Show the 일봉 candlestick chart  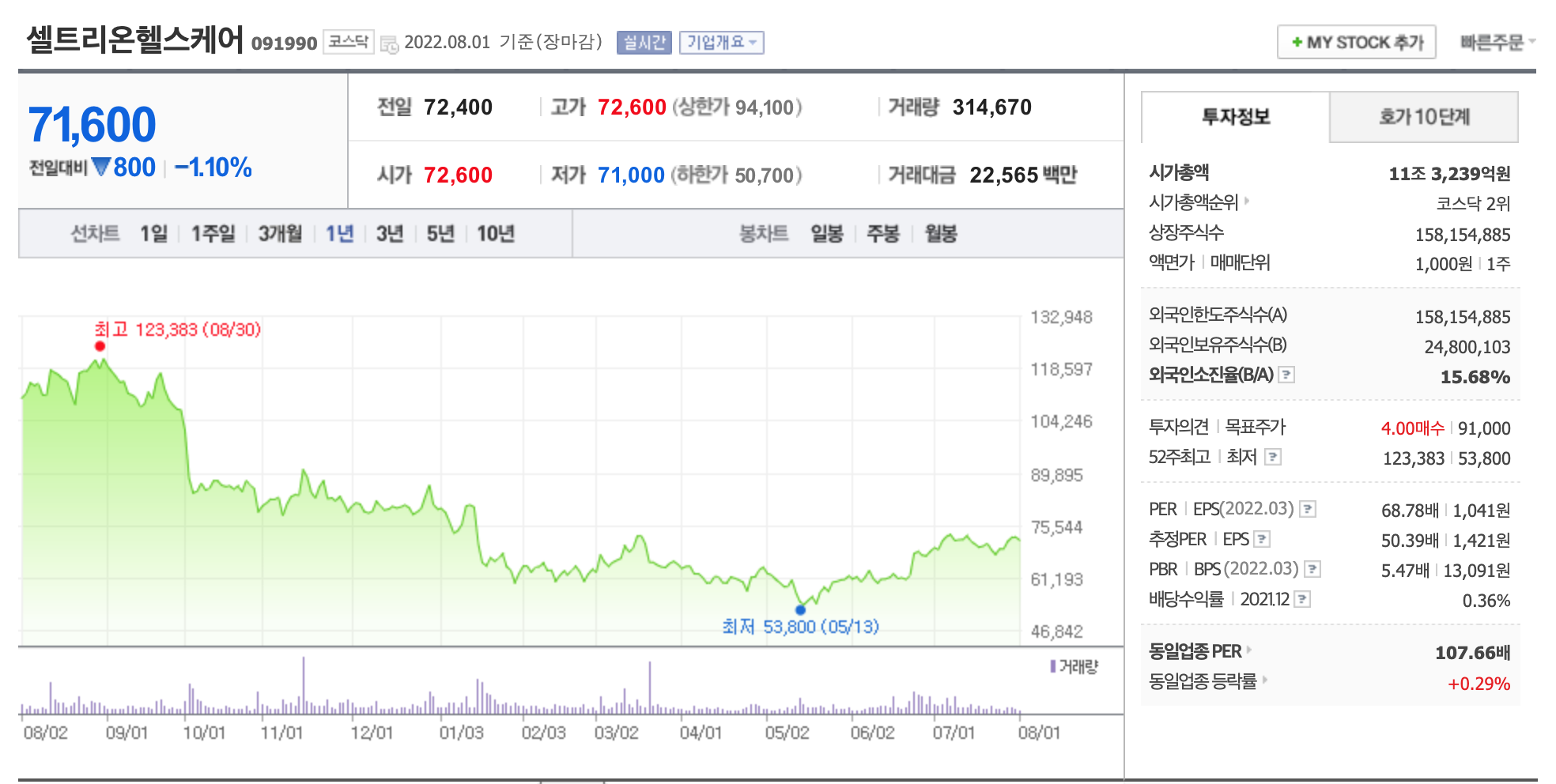click(x=827, y=234)
